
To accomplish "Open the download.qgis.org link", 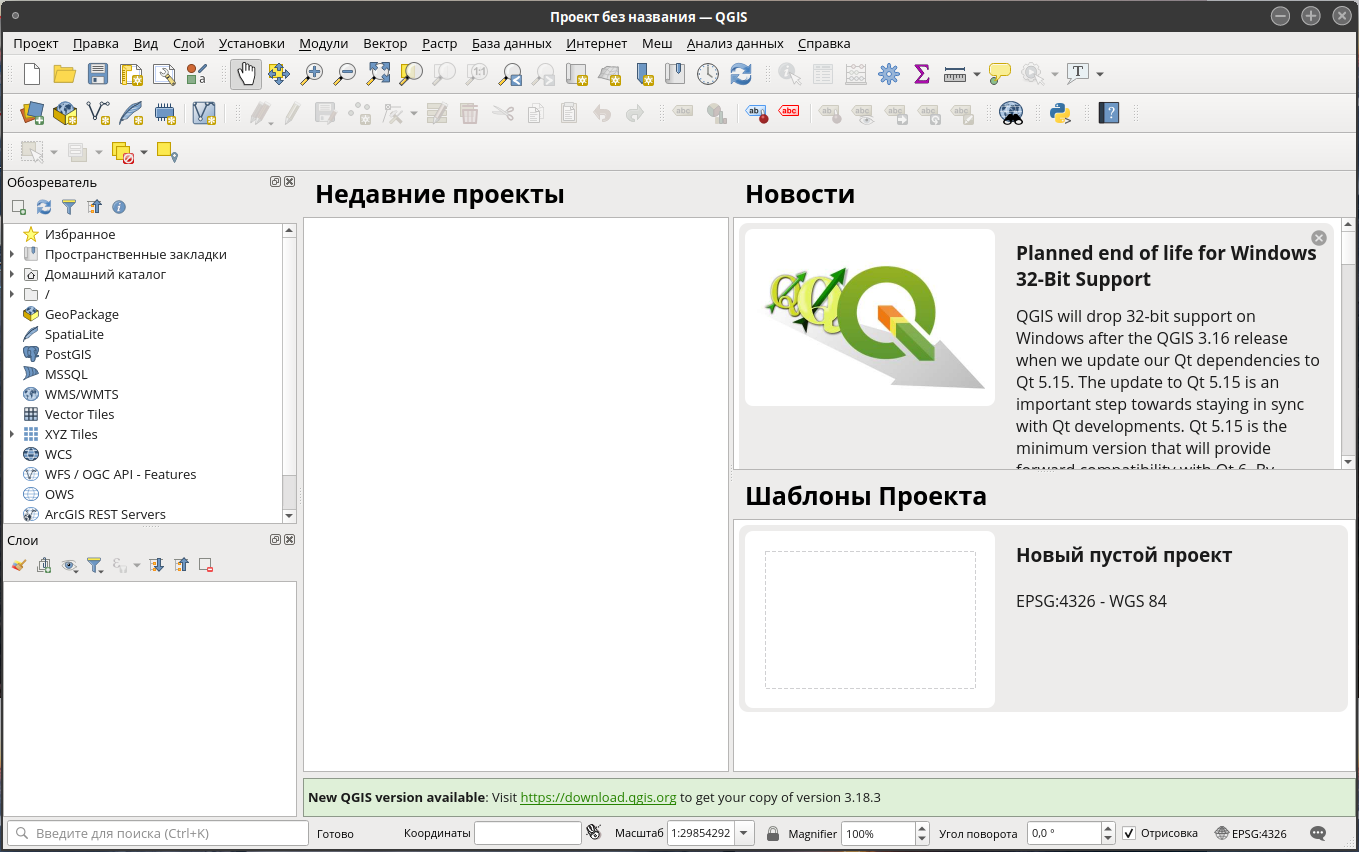I will 598,797.
